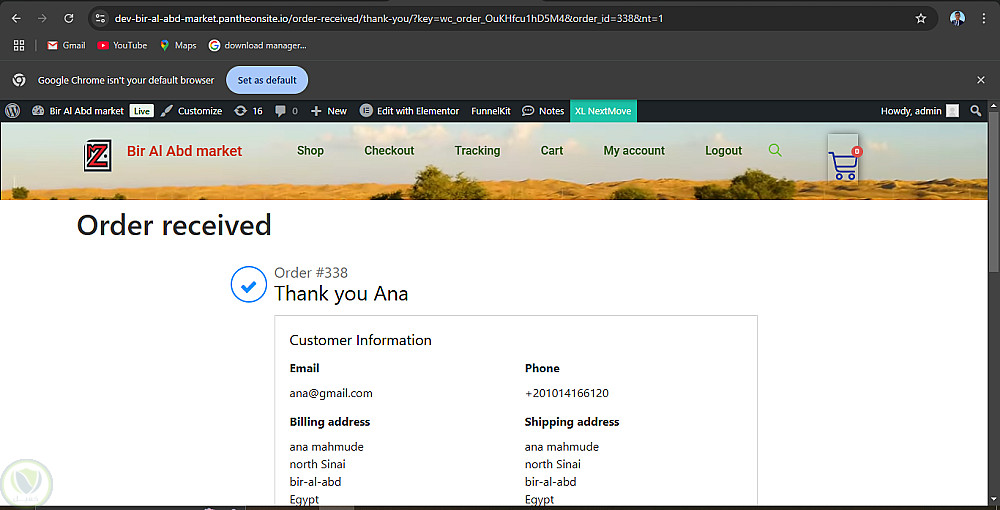Screen dimensions: 1000x510
Task: Open the Maps bookmark
Action: click(x=178, y=45)
